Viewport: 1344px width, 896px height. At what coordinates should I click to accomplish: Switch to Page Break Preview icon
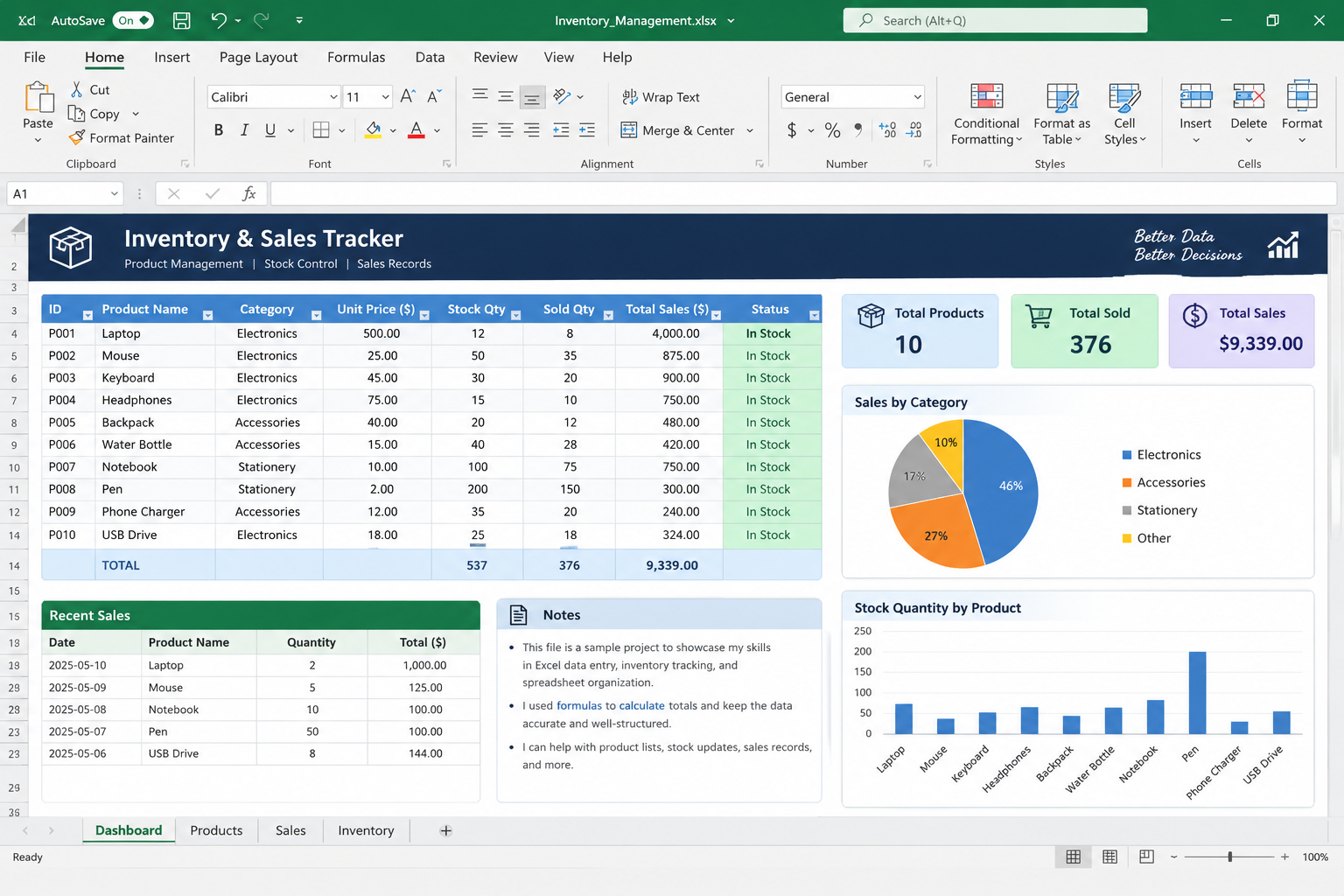(x=1146, y=857)
